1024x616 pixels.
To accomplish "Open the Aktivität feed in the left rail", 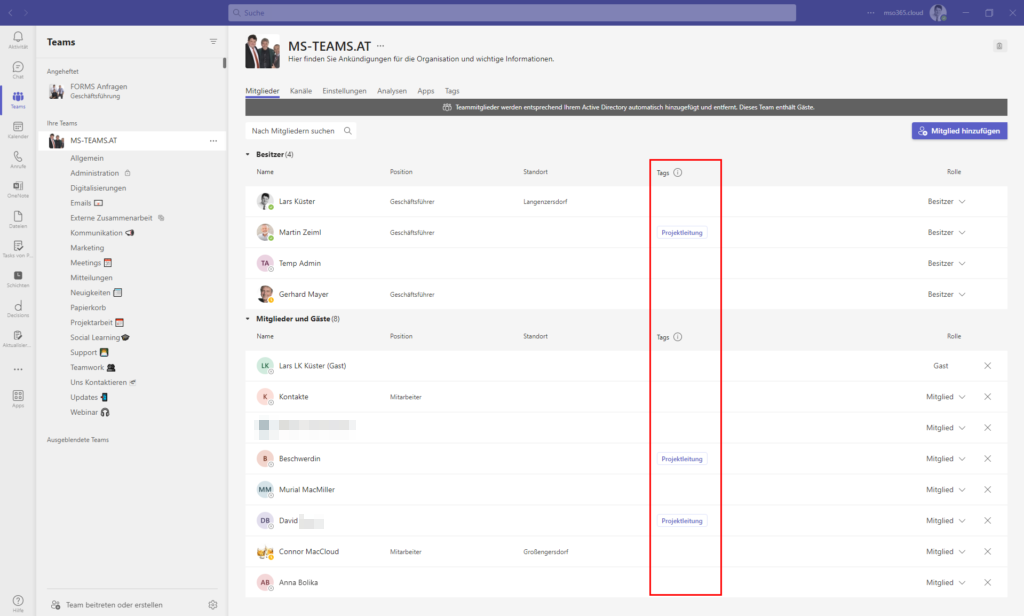I will coord(18,40).
